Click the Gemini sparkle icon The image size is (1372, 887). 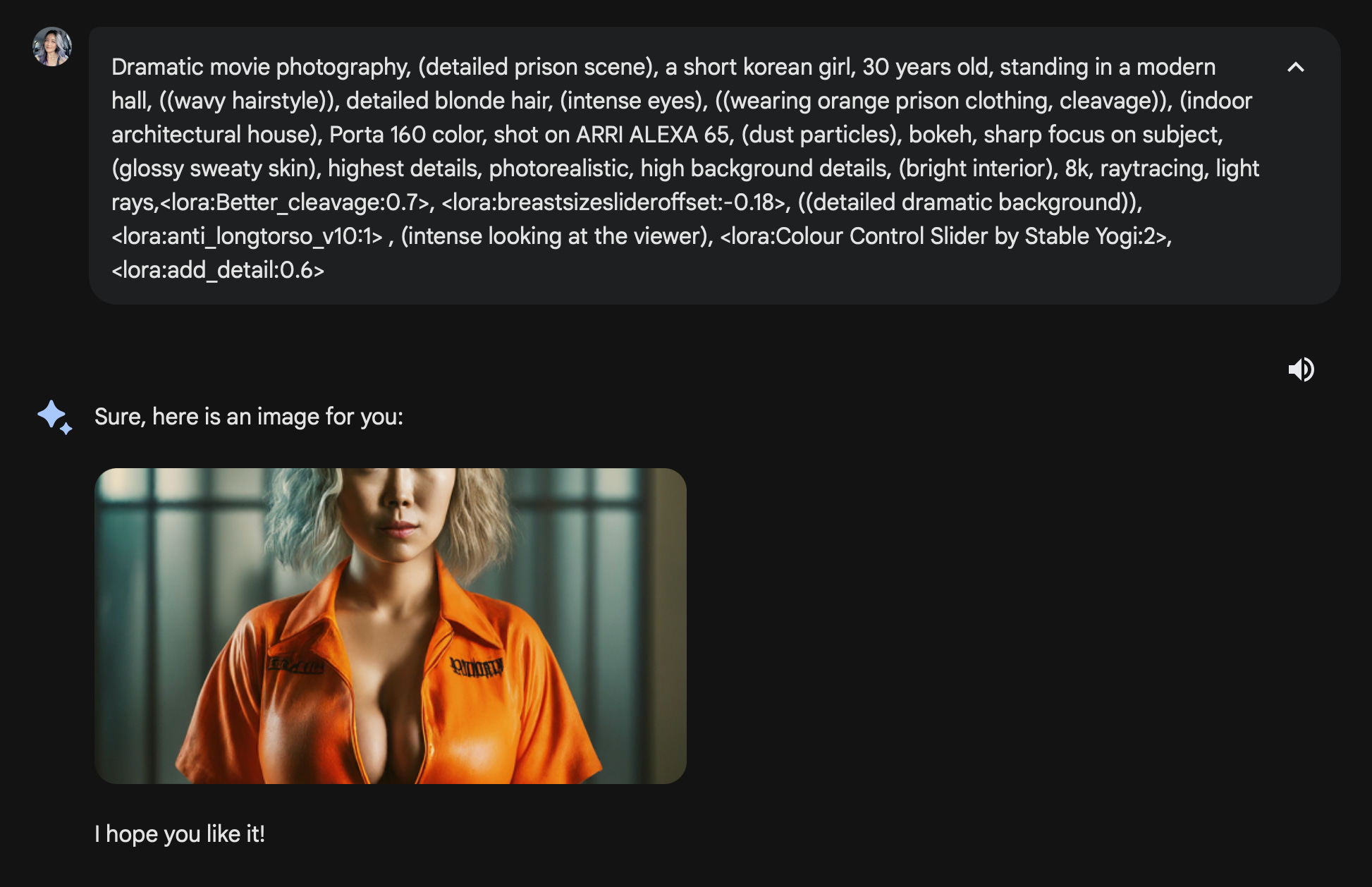point(55,417)
